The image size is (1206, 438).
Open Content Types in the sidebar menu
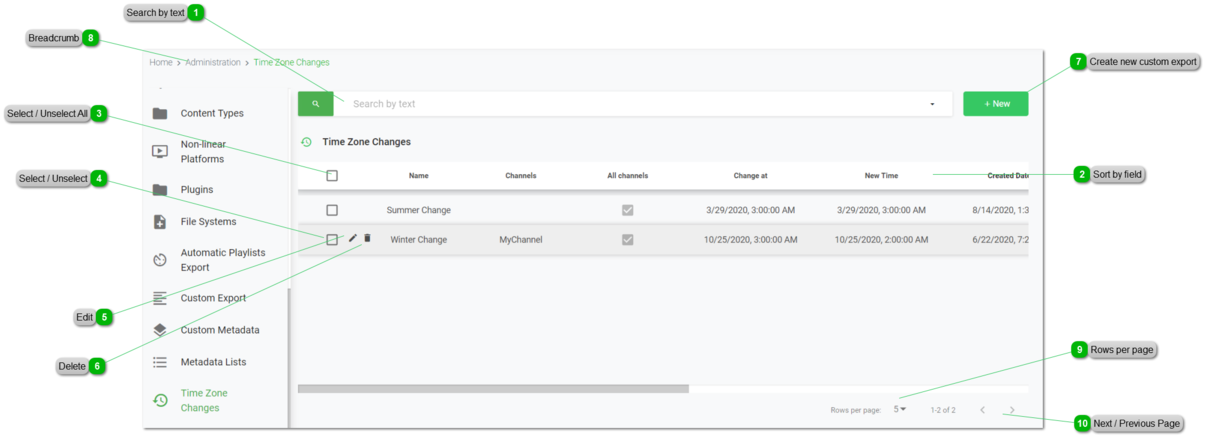tap(211, 114)
